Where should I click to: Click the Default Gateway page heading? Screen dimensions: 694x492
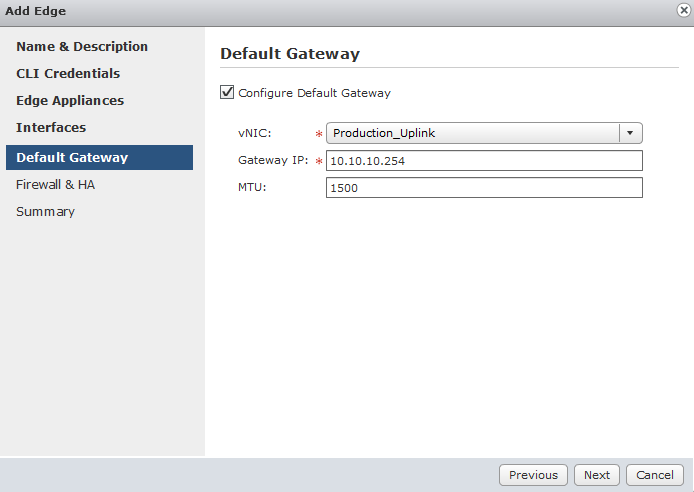(x=290, y=54)
